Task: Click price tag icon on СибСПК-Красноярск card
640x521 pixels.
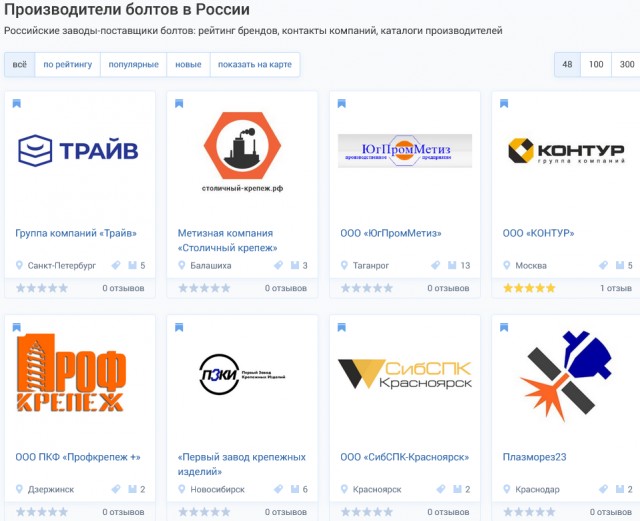Action: coord(441,489)
